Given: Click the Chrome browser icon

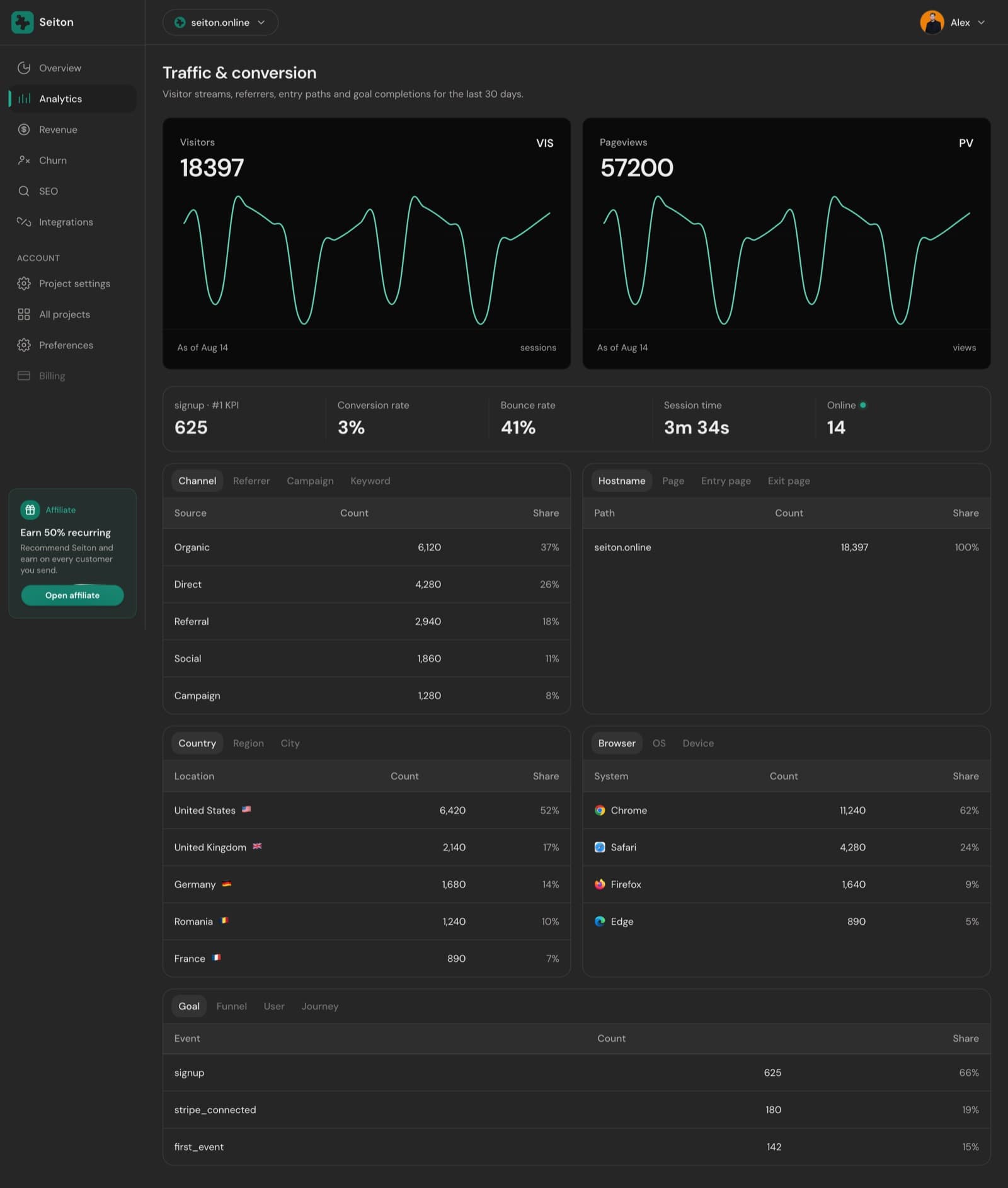Looking at the screenshot, I should pyautogui.click(x=599, y=811).
